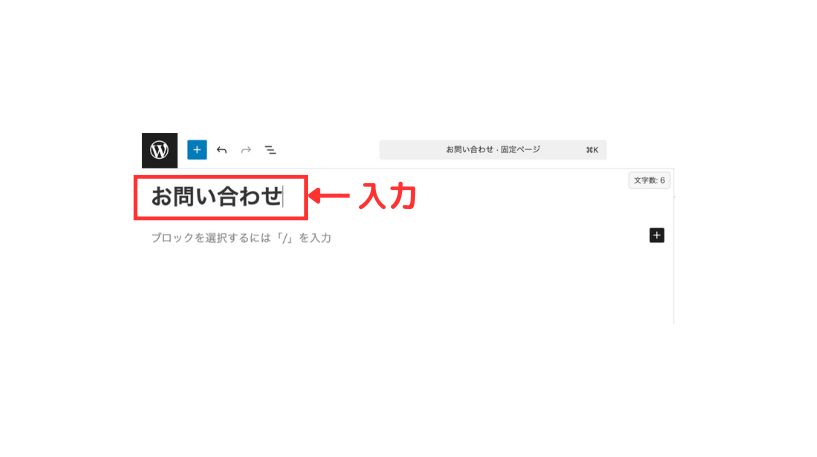Click the red arrow pointing at title
Image resolution: width=817 pixels, height=457 pixels.
pyautogui.click(x=329, y=196)
